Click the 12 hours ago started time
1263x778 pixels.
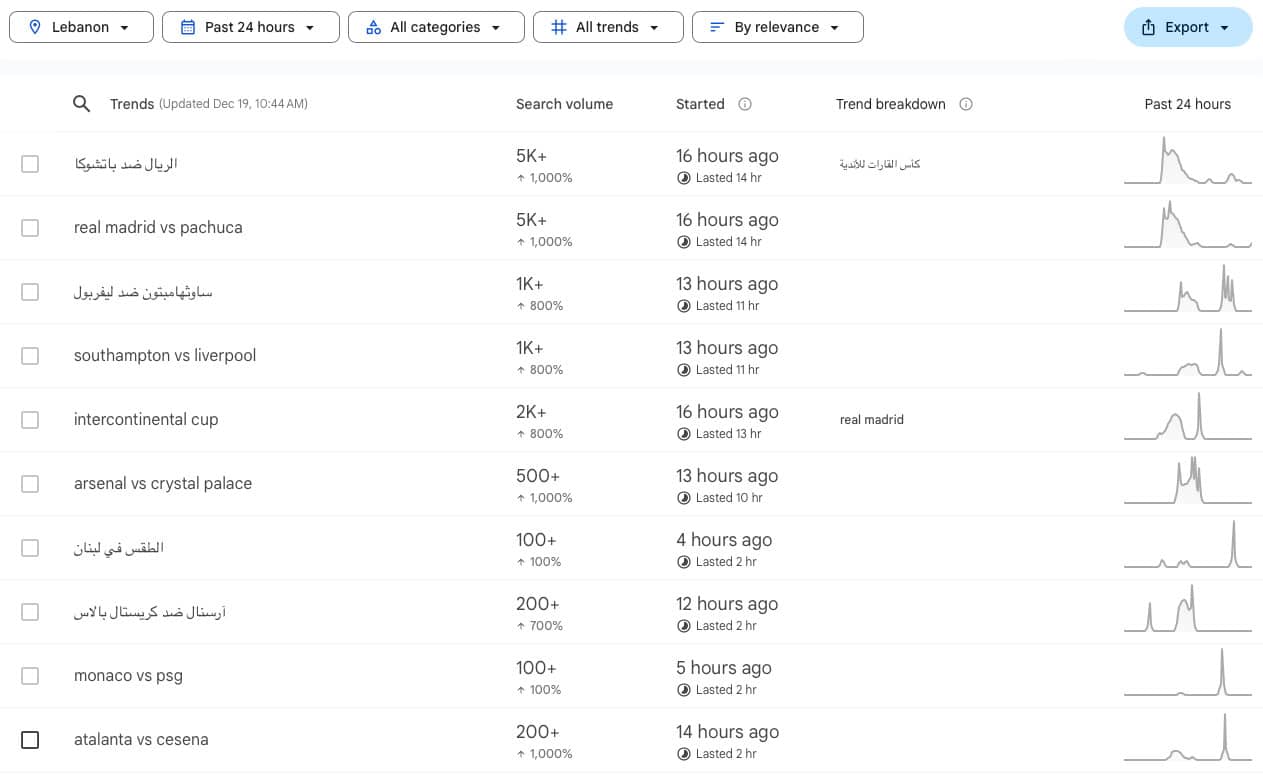[727, 604]
